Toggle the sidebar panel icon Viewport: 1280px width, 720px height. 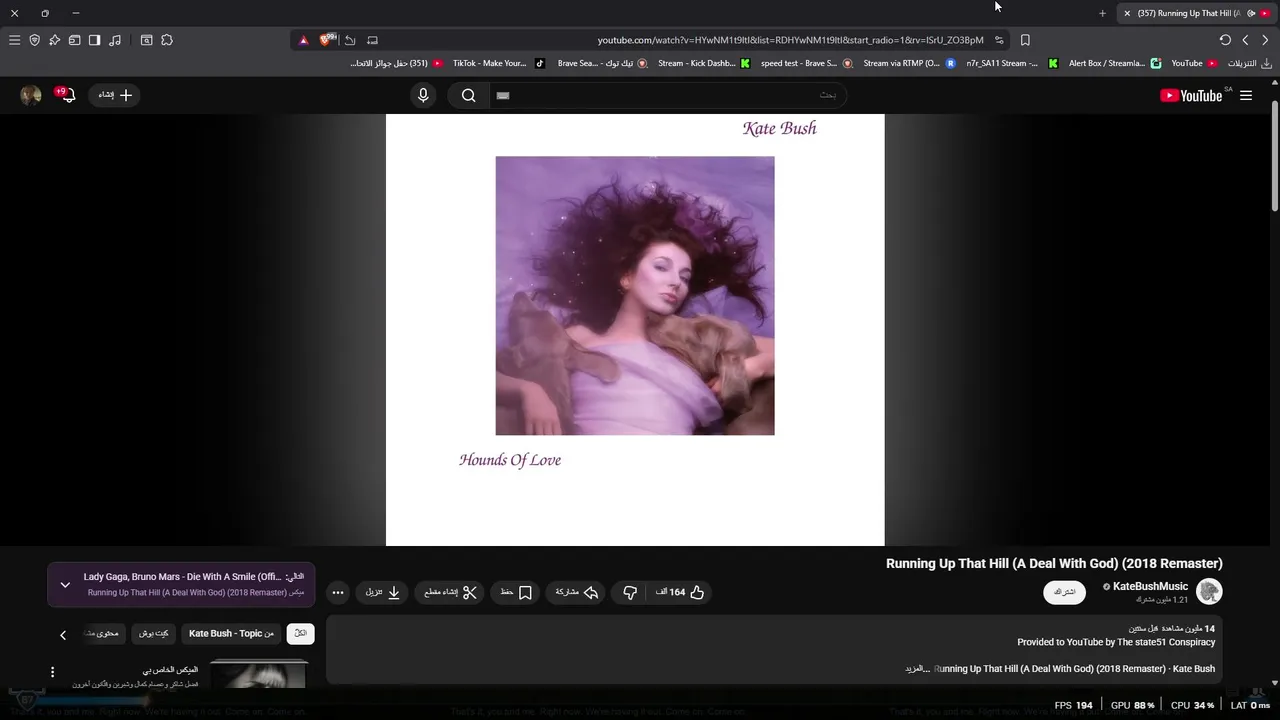coord(94,40)
